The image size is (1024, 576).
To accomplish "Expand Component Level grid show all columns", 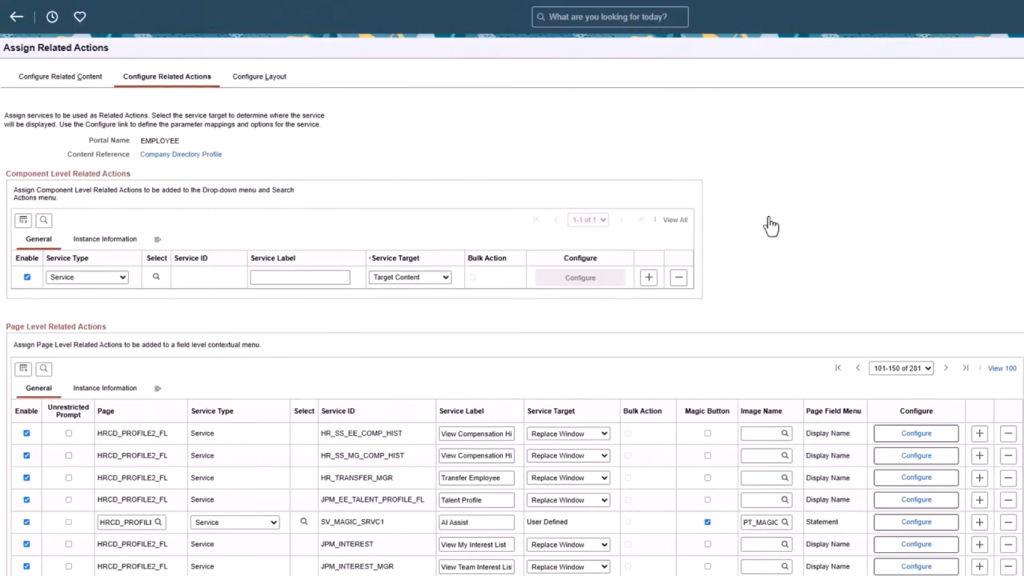I will [157, 240].
